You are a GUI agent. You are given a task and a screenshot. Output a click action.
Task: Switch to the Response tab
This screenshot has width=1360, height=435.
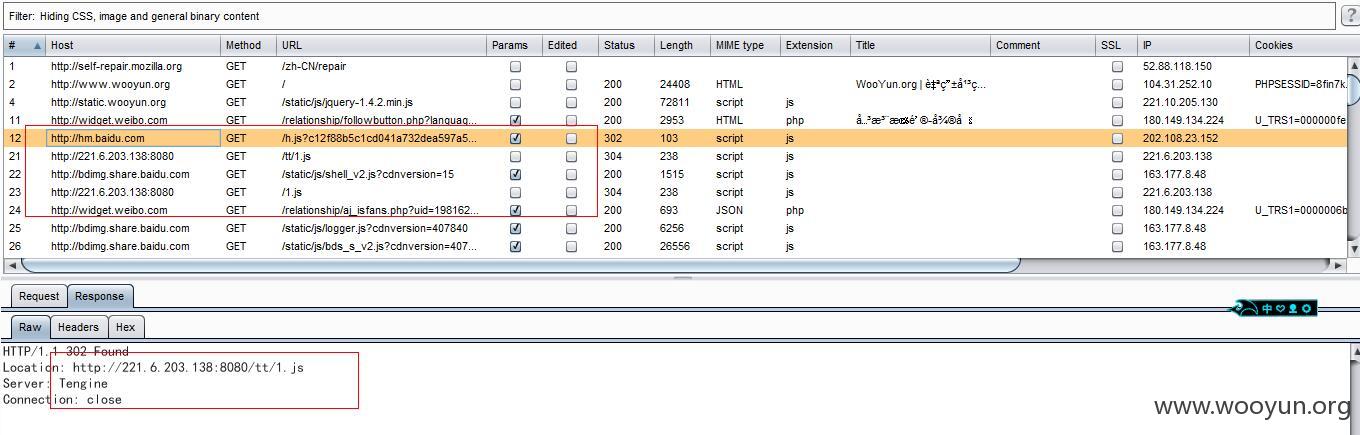(x=100, y=296)
